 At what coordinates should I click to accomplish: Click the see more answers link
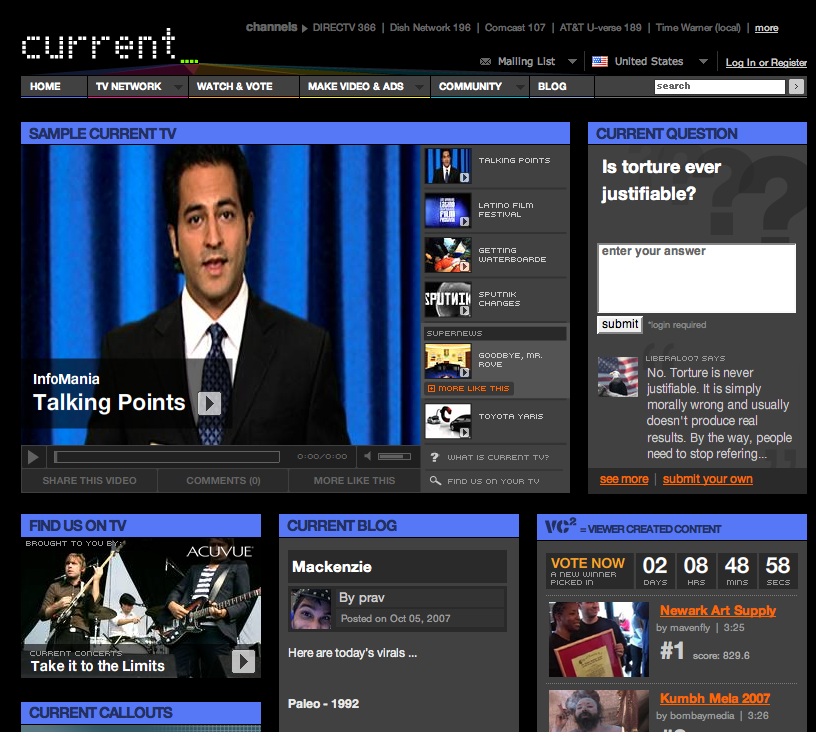coord(624,479)
